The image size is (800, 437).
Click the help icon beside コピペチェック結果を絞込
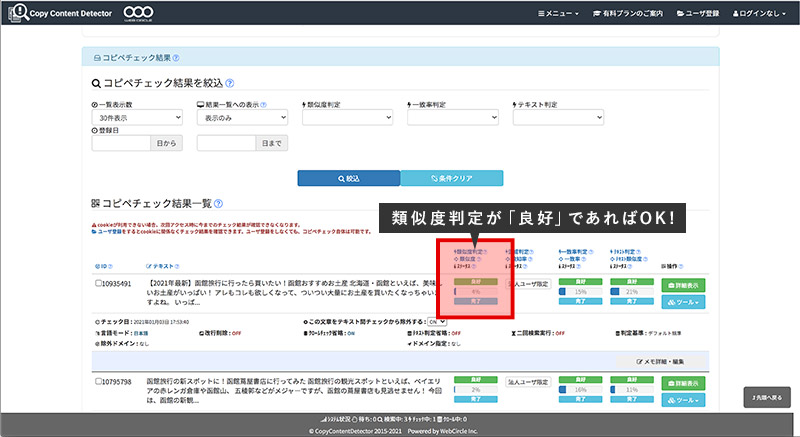pos(230,84)
